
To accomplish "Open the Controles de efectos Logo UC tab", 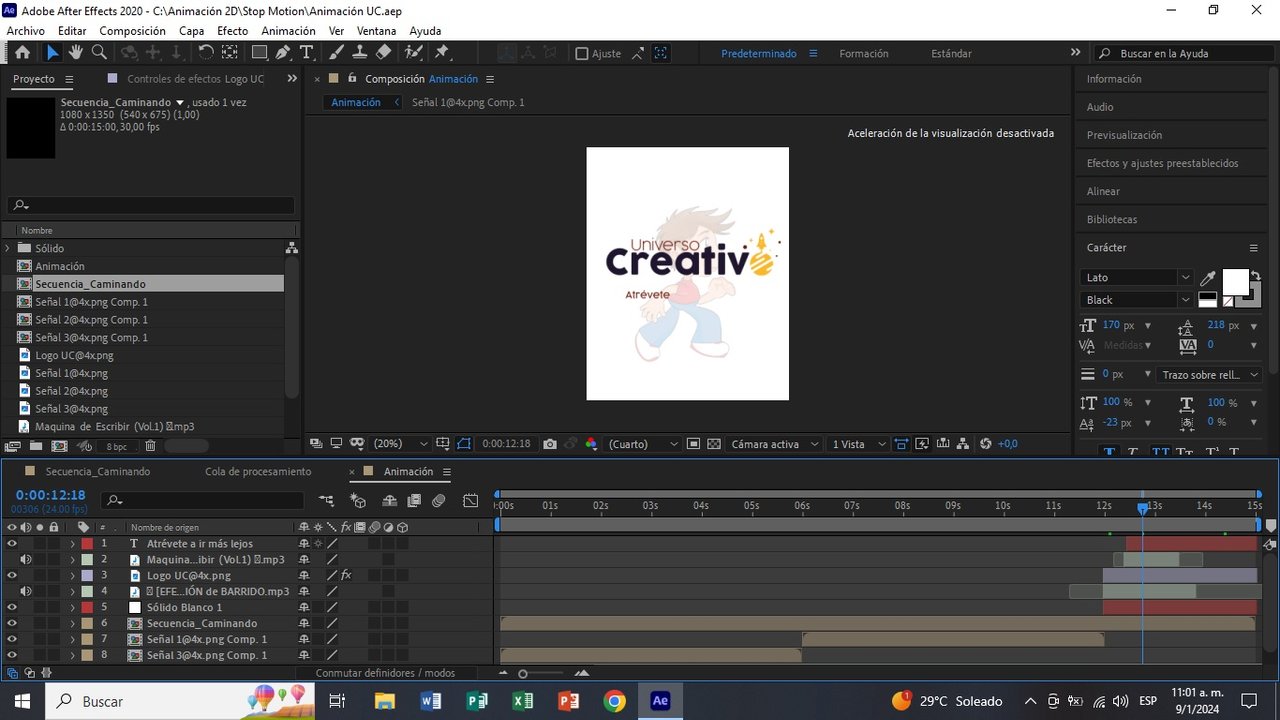I will [x=196, y=79].
